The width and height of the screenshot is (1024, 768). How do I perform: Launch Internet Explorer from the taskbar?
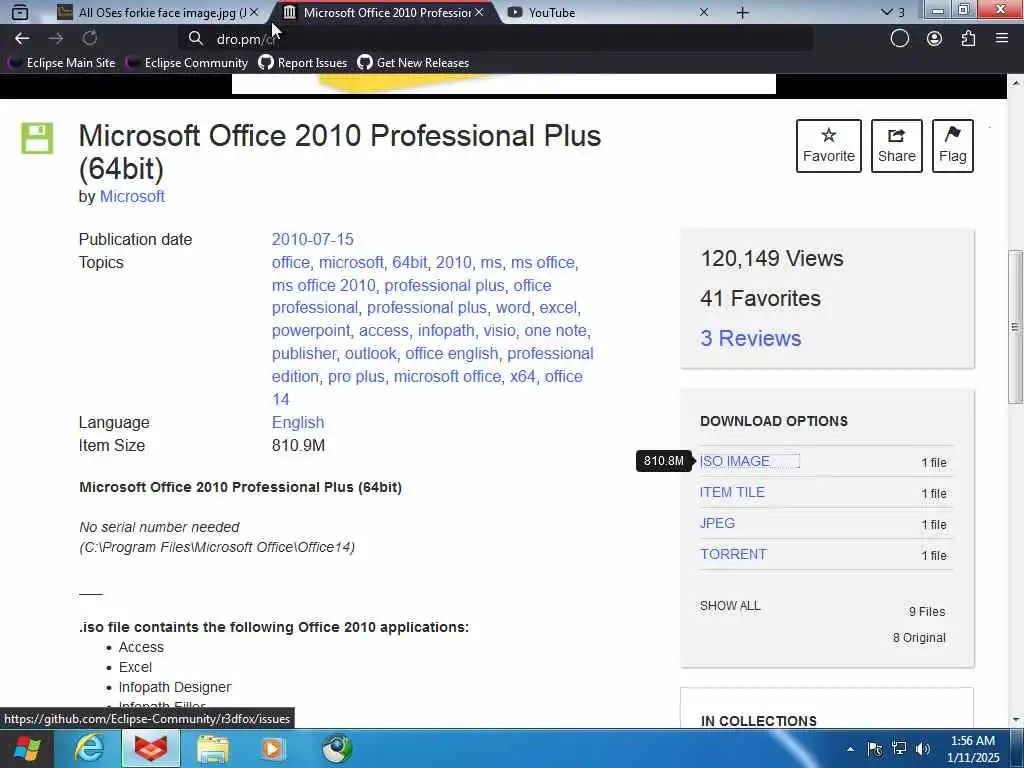[89, 748]
